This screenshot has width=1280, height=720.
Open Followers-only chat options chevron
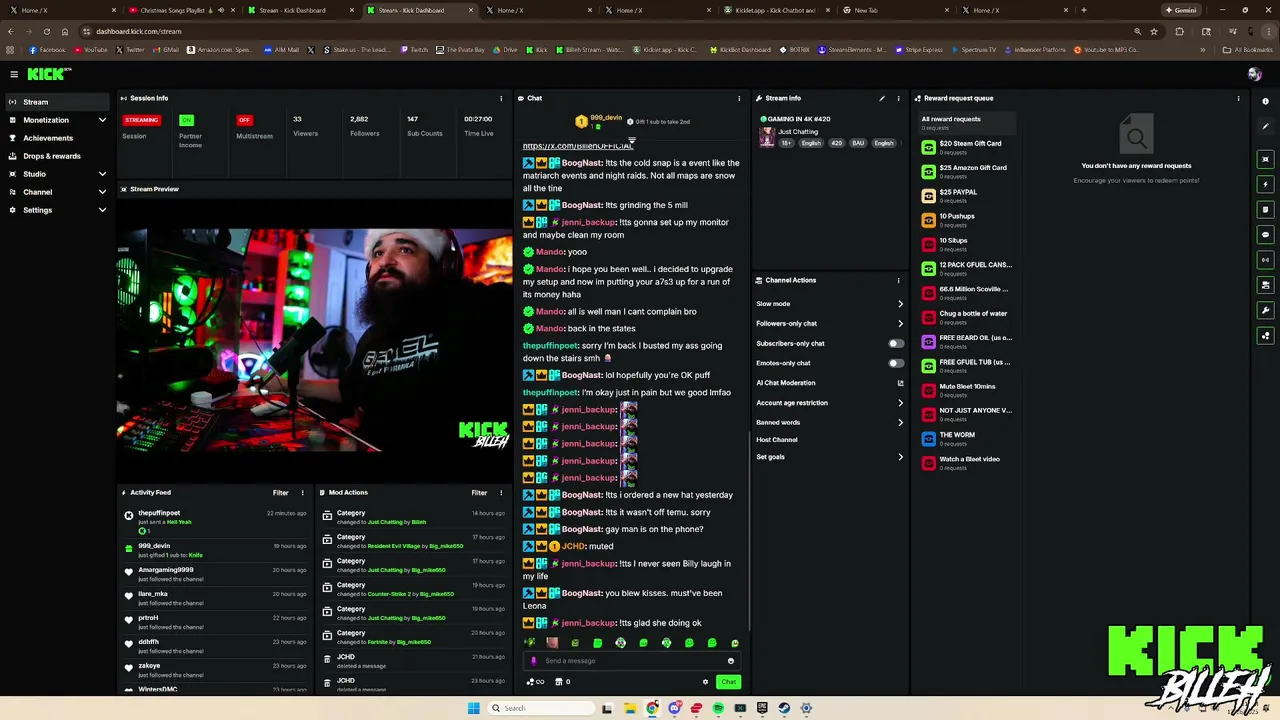[900, 323]
